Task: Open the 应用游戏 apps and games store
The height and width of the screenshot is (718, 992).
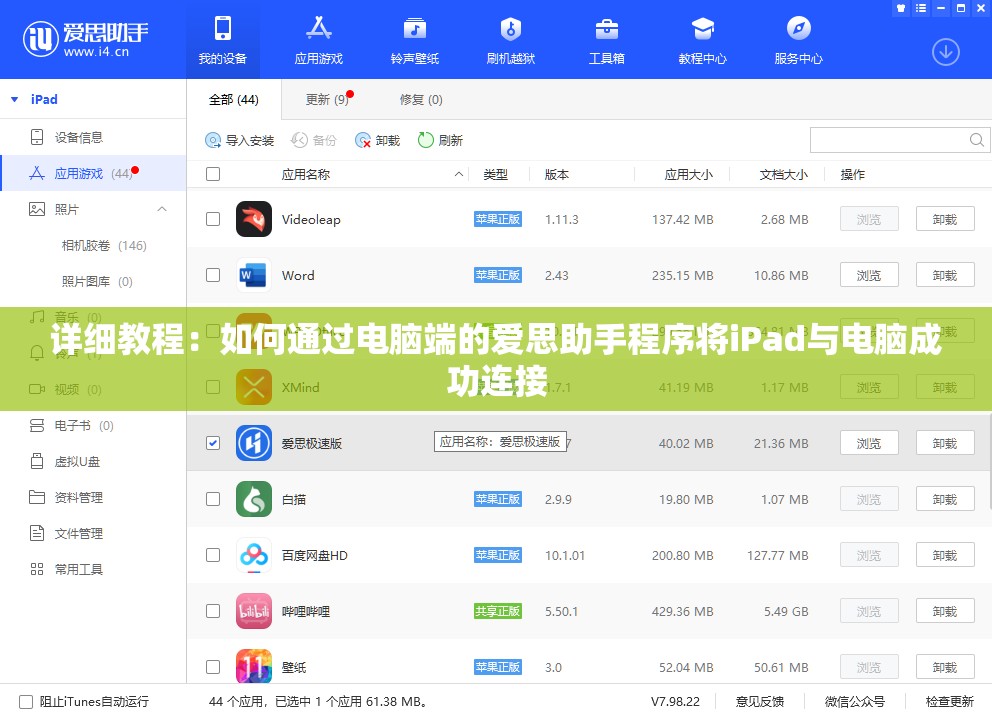Action: (x=319, y=40)
